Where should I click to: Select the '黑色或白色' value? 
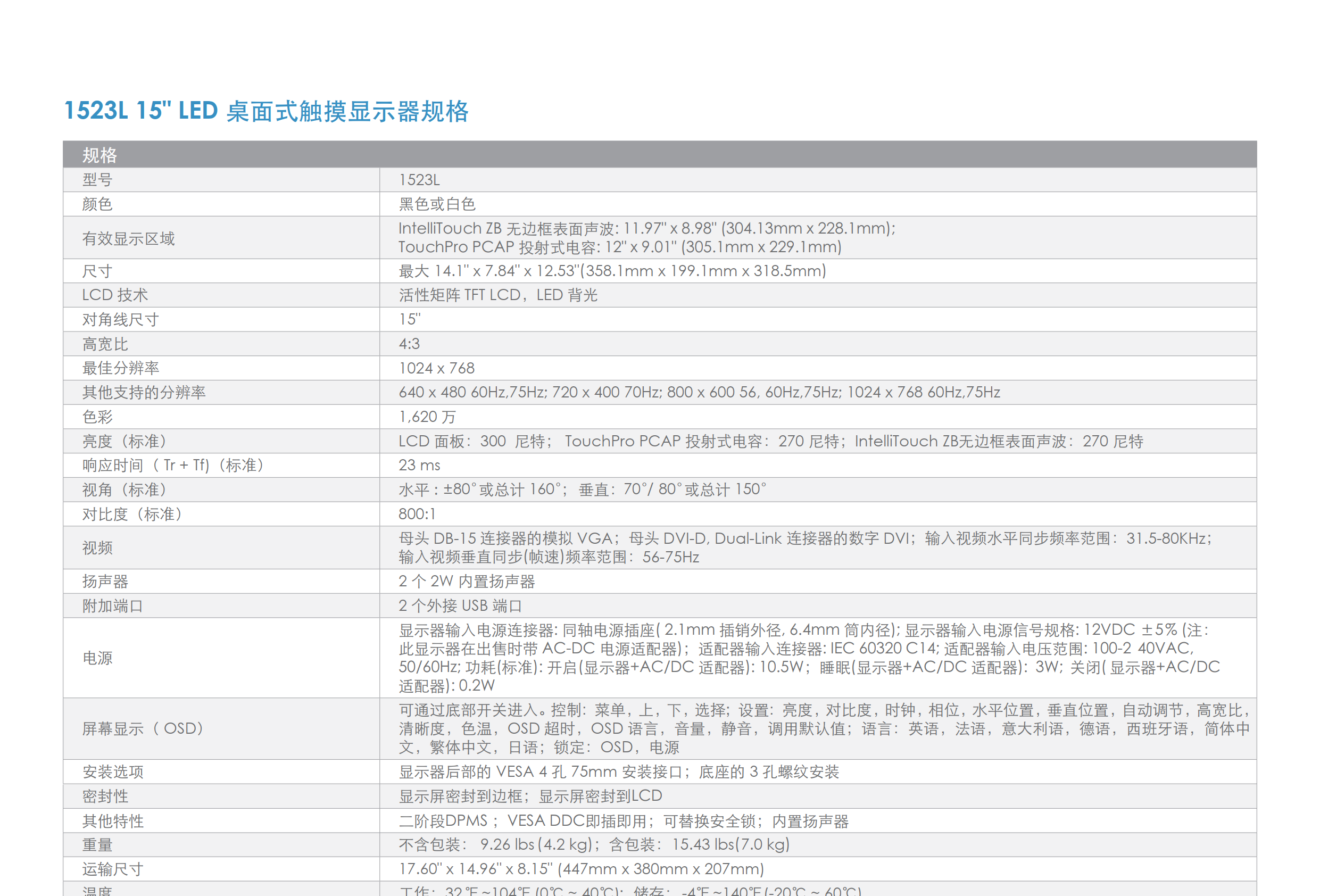pos(437,204)
